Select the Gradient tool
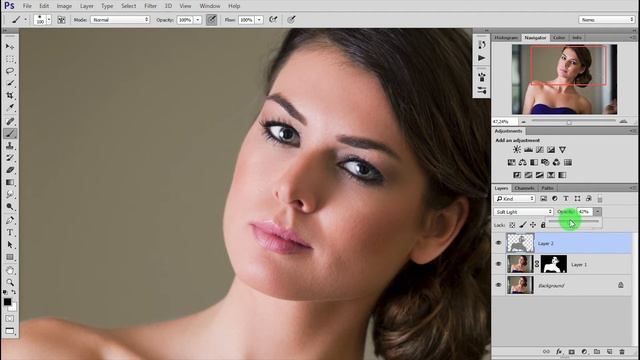640x360 pixels. point(10,182)
